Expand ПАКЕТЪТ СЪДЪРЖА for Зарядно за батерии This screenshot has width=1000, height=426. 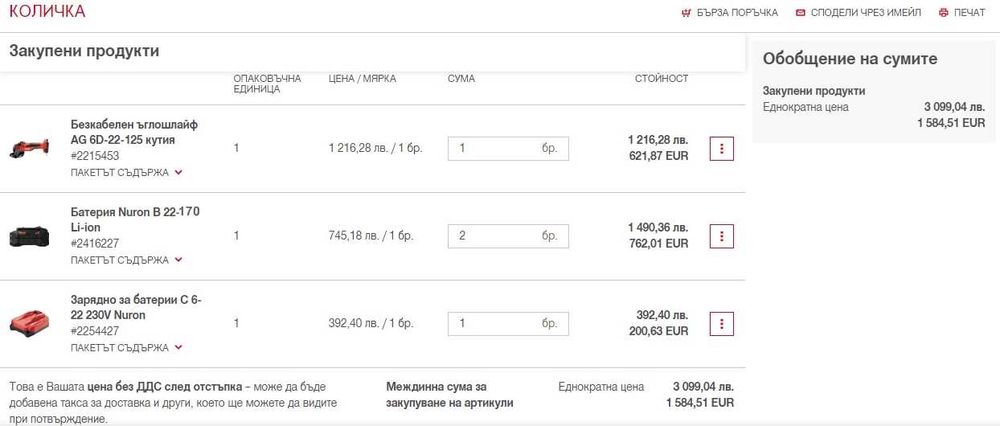point(126,348)
